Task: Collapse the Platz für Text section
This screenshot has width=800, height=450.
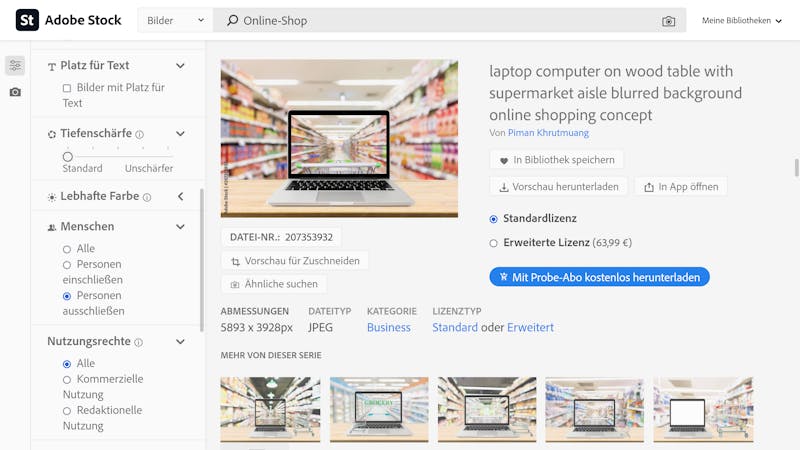Action: [180, 66]
